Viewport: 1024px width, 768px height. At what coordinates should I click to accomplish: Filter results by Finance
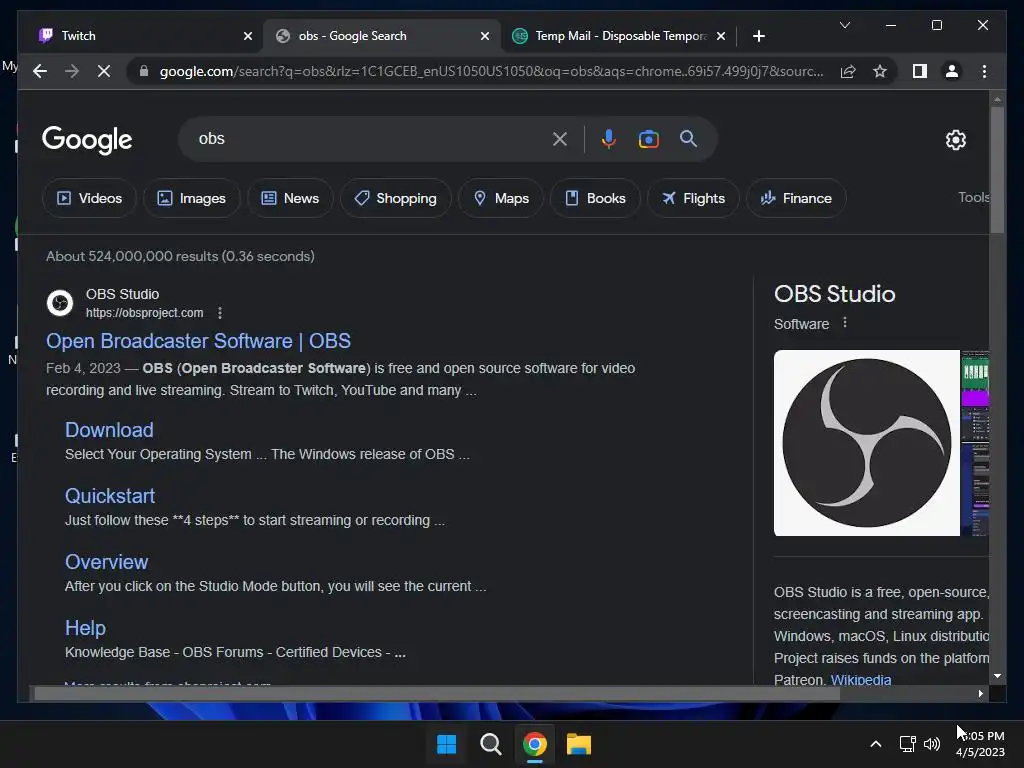click(796, 198)
